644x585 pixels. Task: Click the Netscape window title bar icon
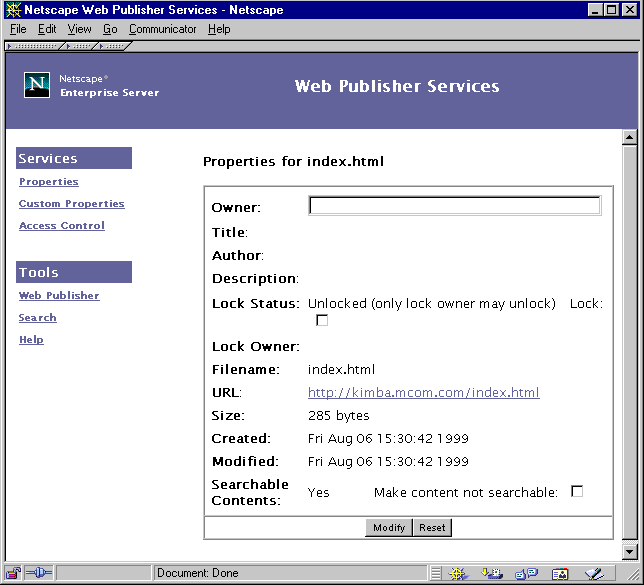[x=13, y=10]
